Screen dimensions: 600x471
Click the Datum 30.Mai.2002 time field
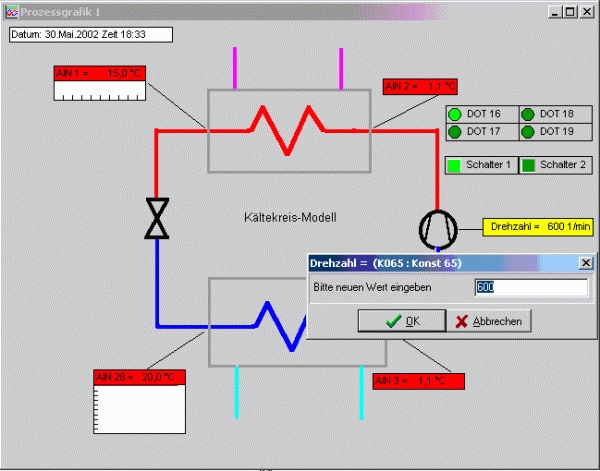click(x=91, y=34)
